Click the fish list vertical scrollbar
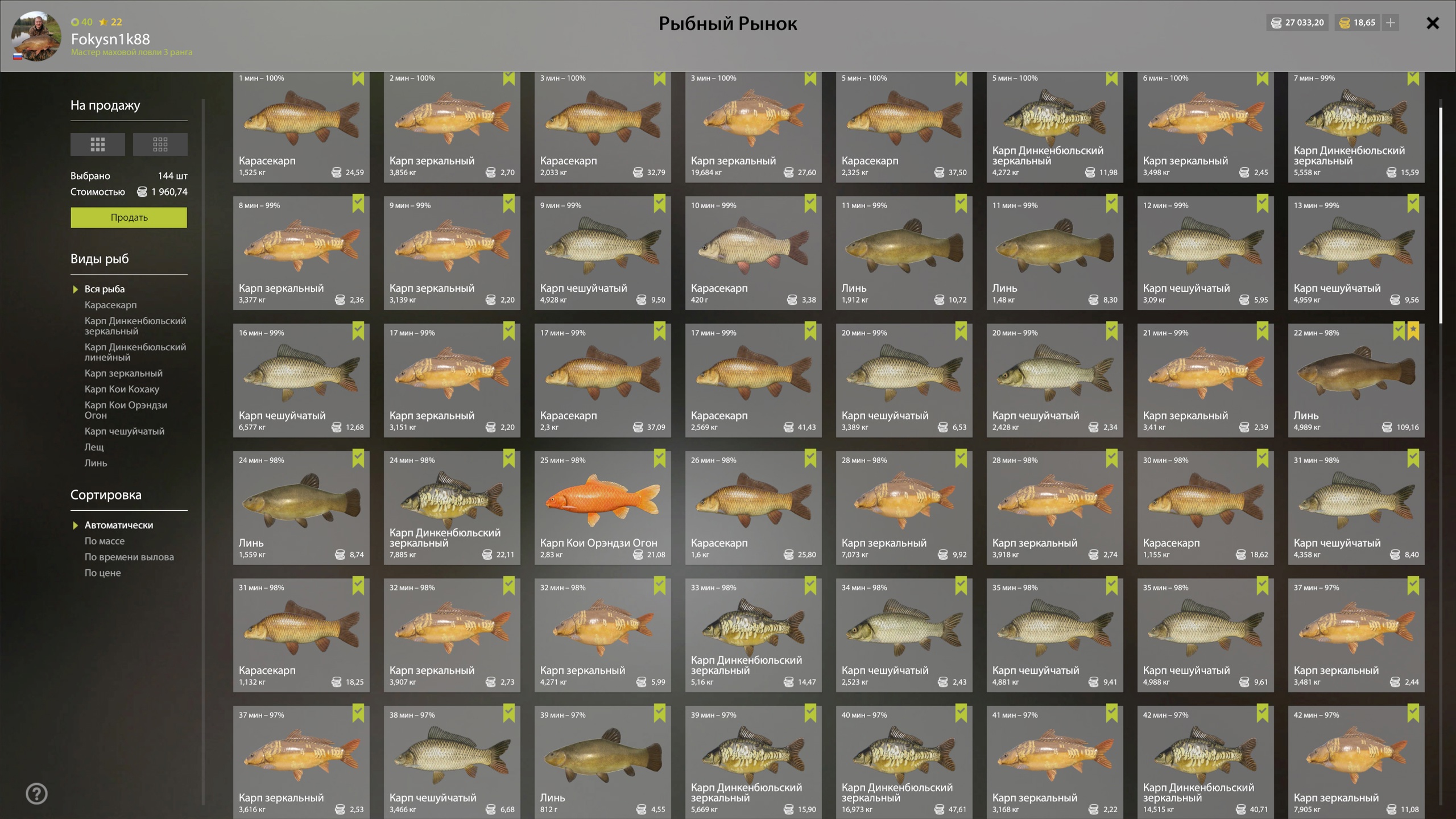 [x=1441, y=215]
